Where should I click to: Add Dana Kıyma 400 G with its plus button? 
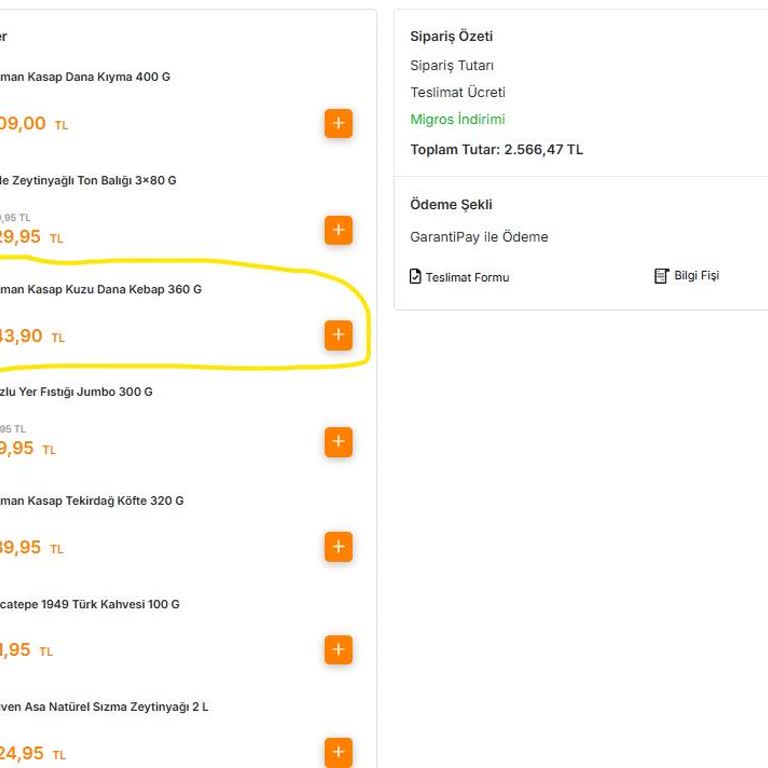point(338,123)
